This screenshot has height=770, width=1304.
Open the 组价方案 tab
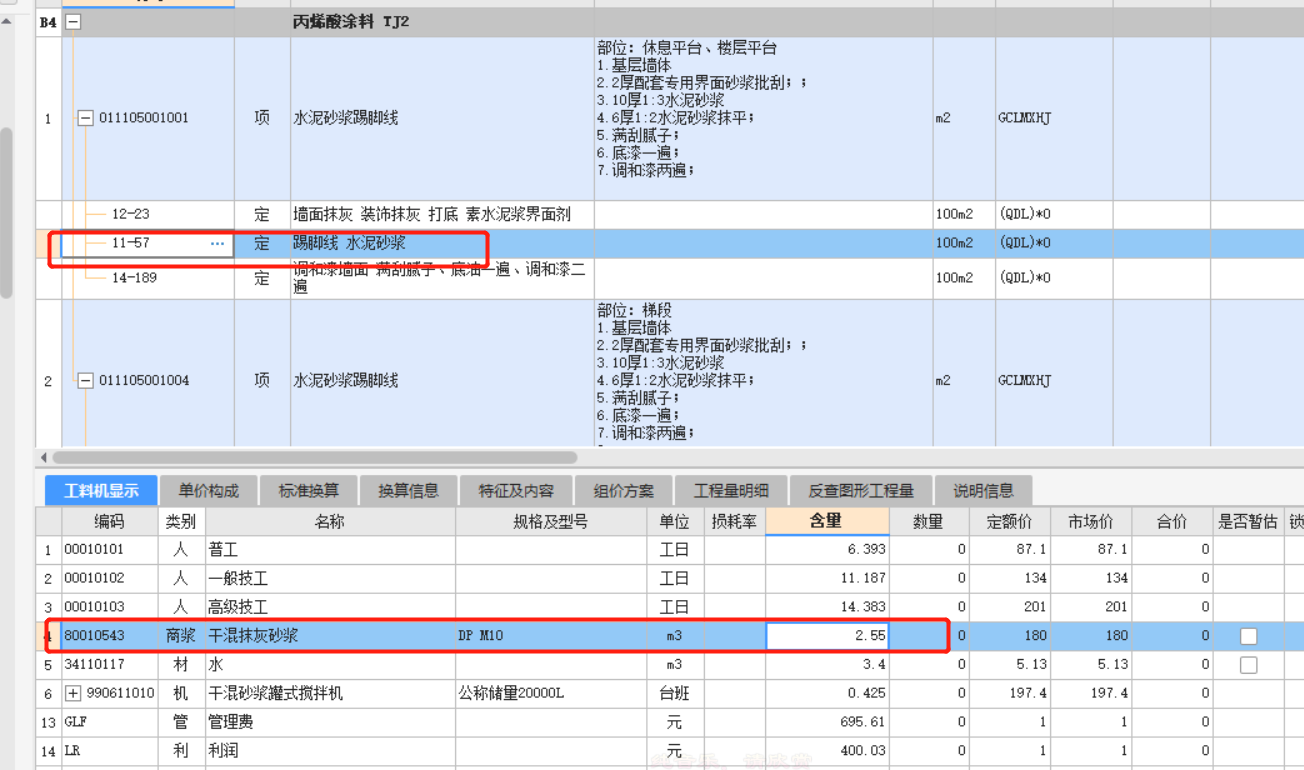[624, 491]
